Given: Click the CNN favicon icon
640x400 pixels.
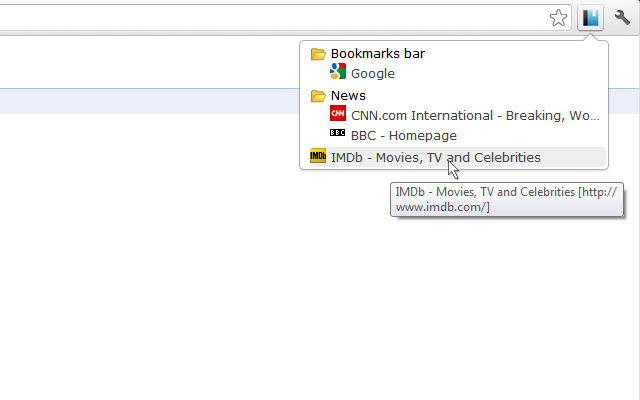Looking at the screenshot, I should (338, 113).
